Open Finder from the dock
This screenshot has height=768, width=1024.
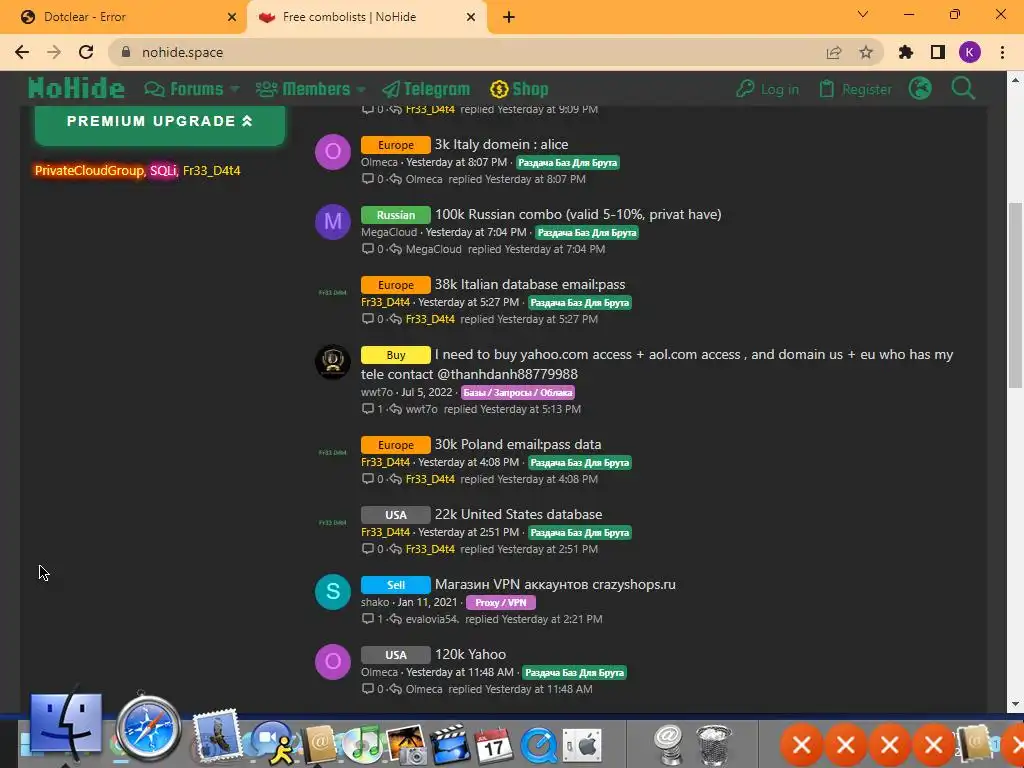click(x=66, y=725)
